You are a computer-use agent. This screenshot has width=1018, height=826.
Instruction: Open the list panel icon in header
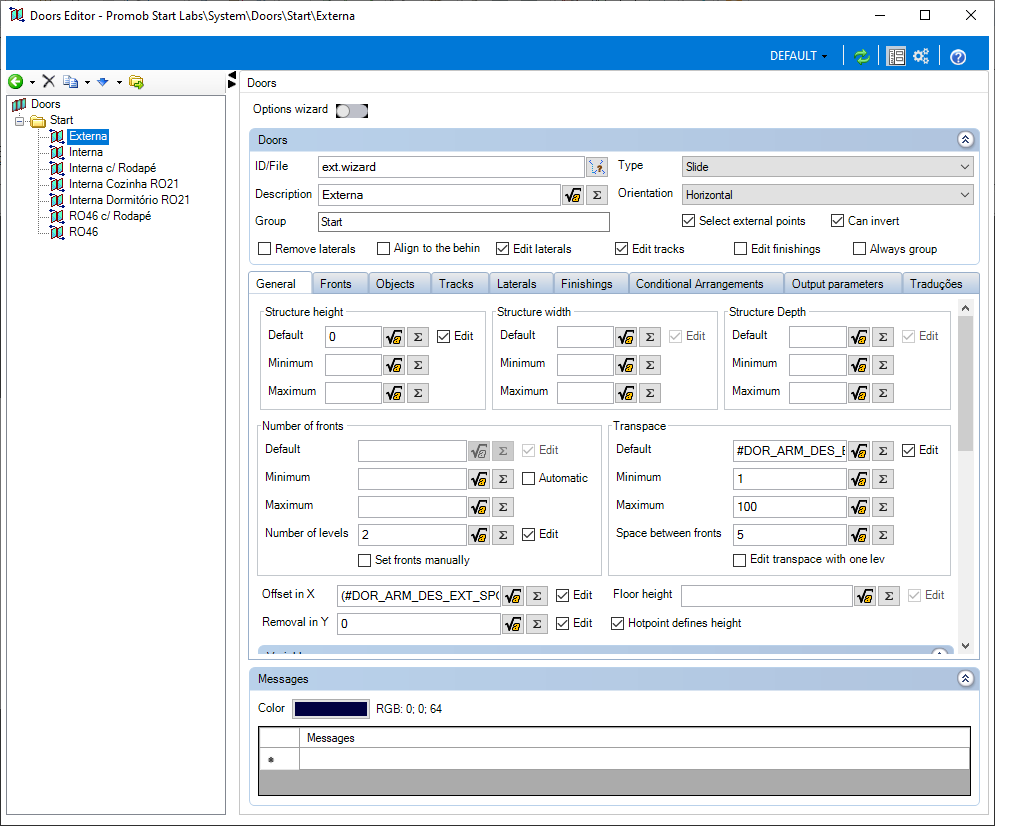[x=897, y=56]
